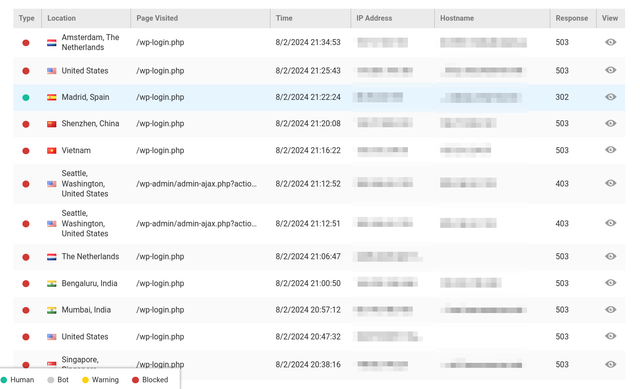Screen dimensions: 640x389
Task: Toggle Human legend filter
Action: click(x=18, y=380)
